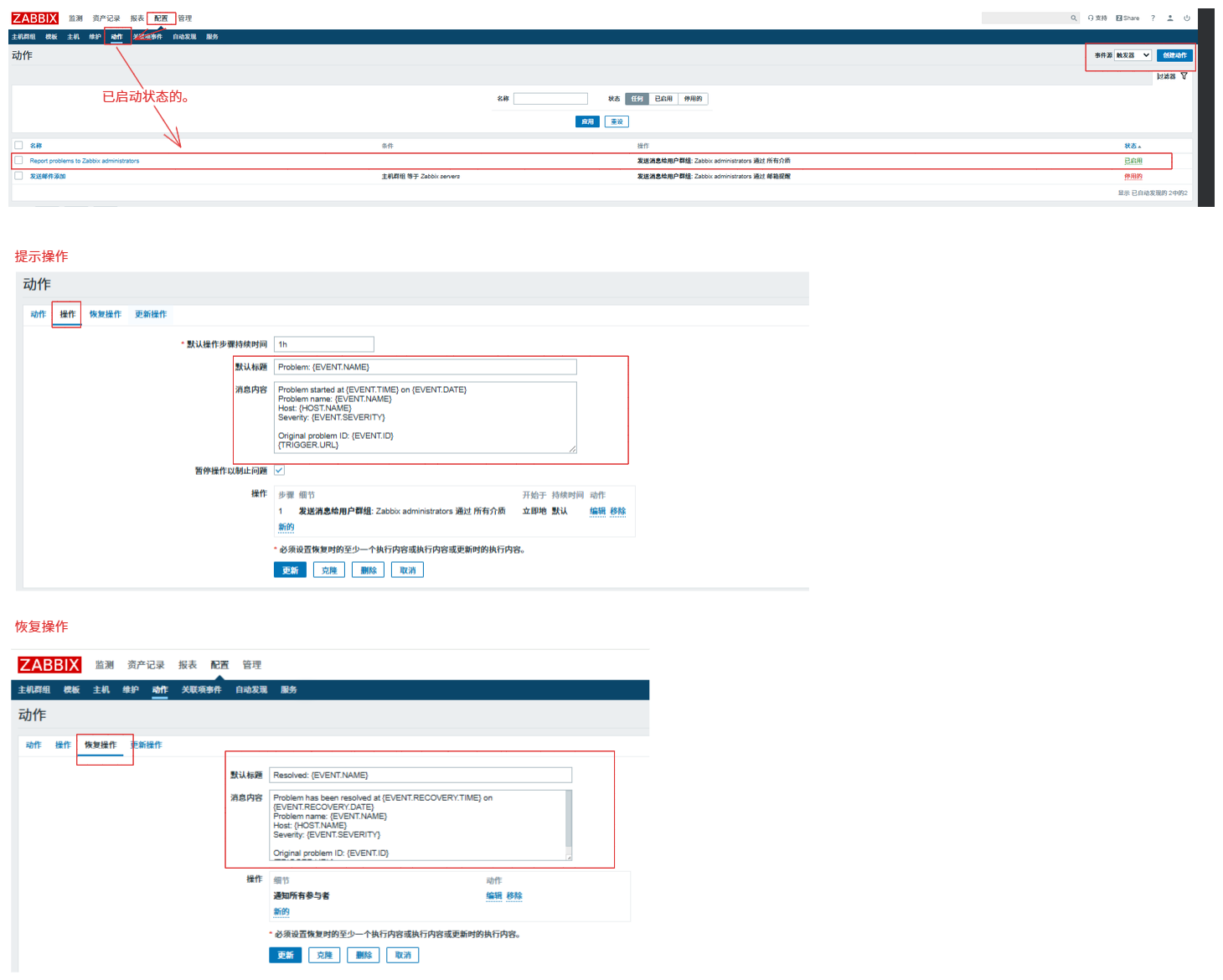Open the 事件源 触发器 dropdown

pyautogui.click(x=1133, y=55)
